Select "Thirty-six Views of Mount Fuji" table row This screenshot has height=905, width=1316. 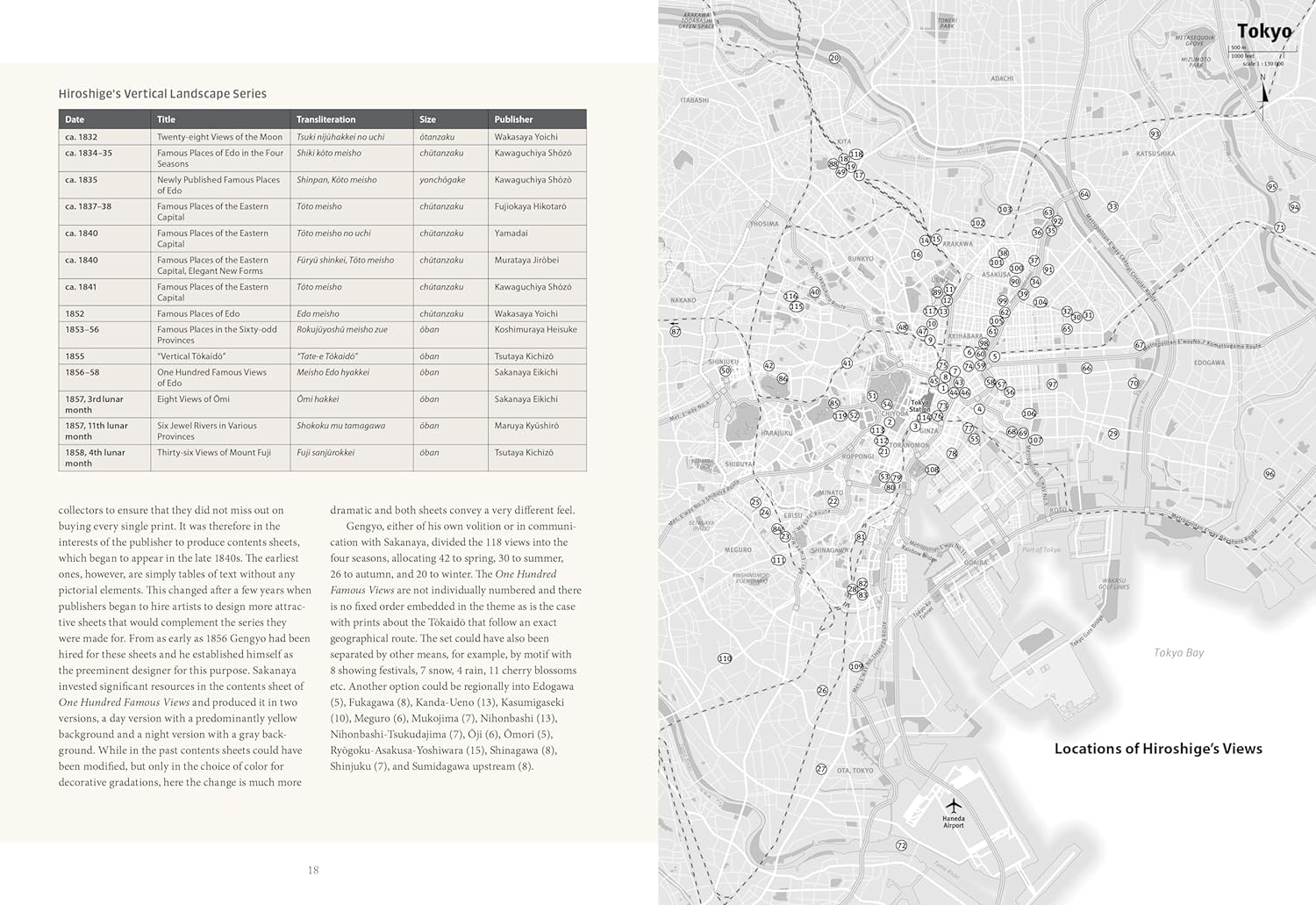tap(214, 453)
